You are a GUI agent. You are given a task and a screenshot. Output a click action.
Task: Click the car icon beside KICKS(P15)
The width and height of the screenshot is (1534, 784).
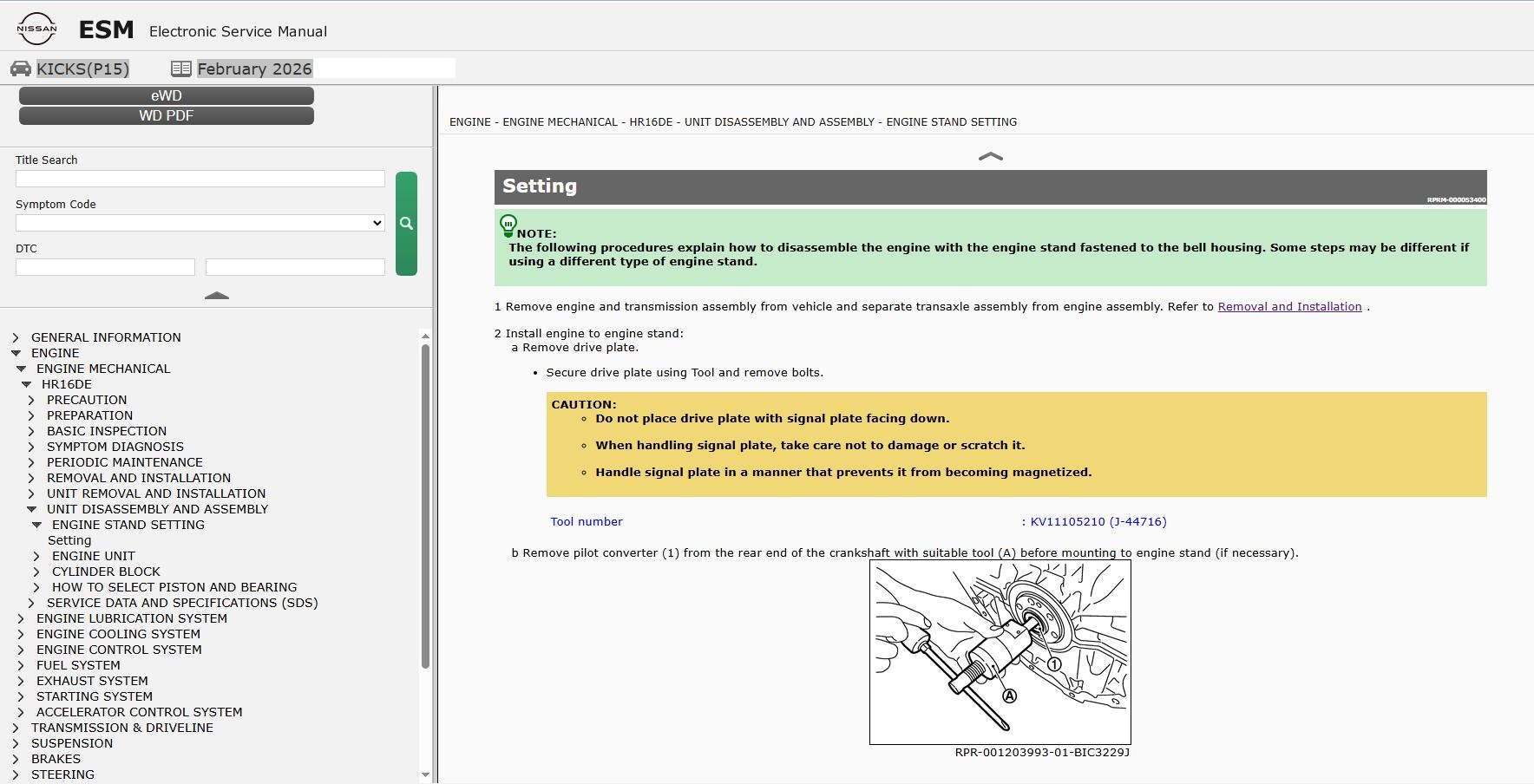pyautogui.click(x=21, y=69)
